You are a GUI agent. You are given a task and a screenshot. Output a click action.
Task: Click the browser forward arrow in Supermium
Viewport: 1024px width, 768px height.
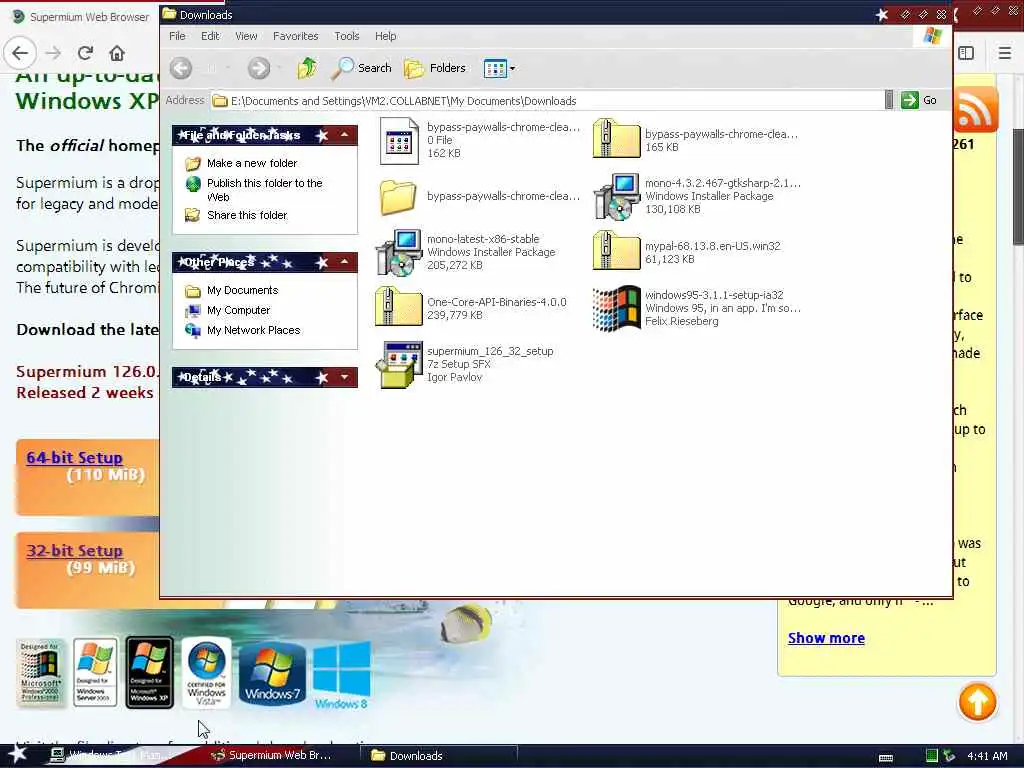53,53
